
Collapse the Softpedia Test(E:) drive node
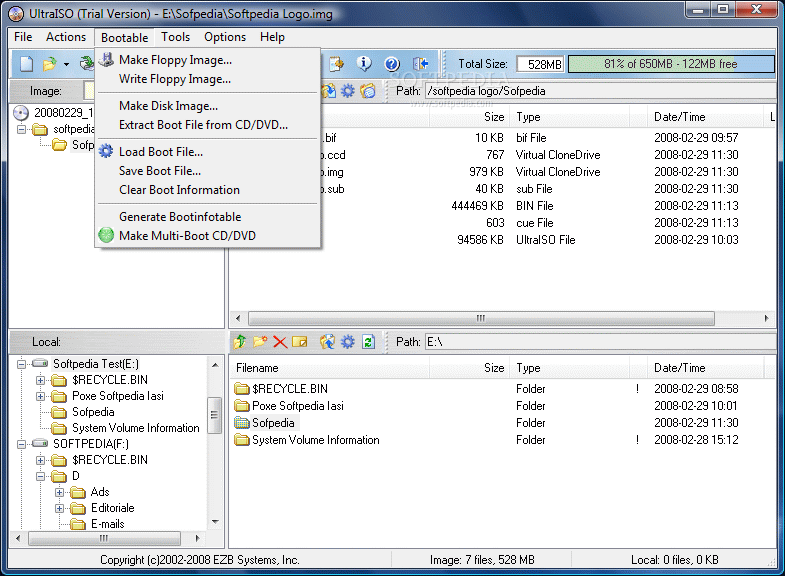22,364
